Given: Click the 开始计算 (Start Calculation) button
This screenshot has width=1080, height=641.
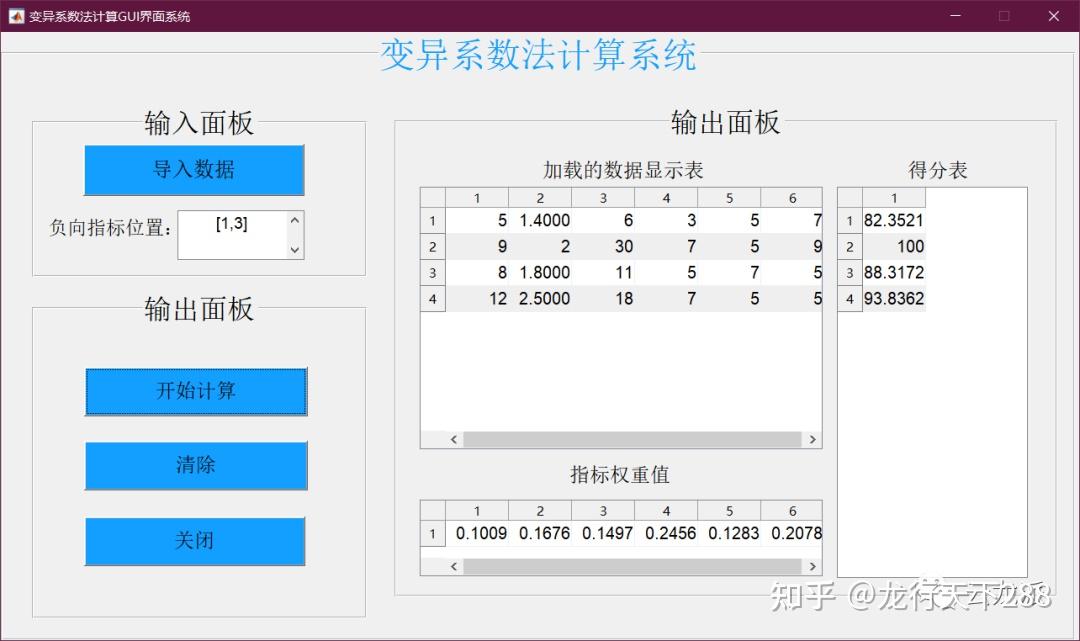Looking at the screenshot, I should (x=196, y=391).
